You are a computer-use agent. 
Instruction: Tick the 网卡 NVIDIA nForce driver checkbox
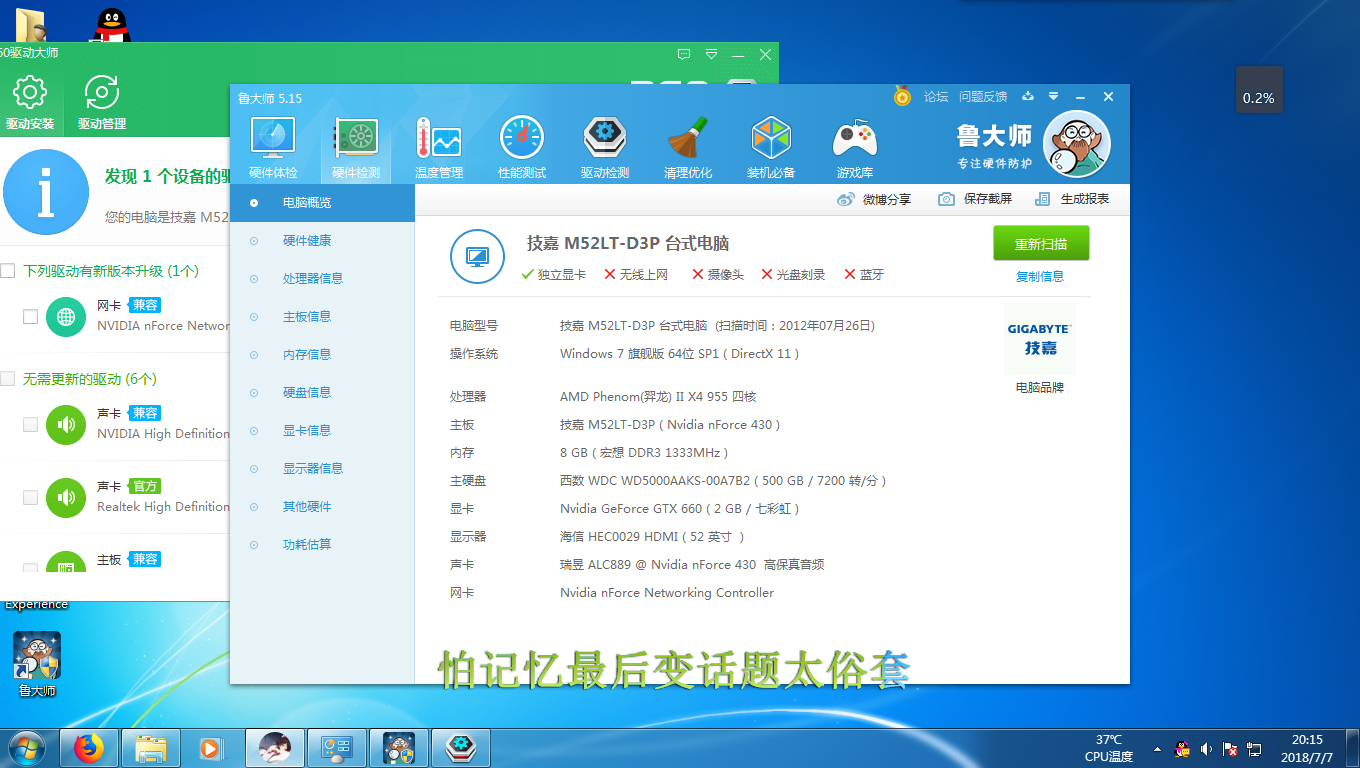(x=30, y=317)
